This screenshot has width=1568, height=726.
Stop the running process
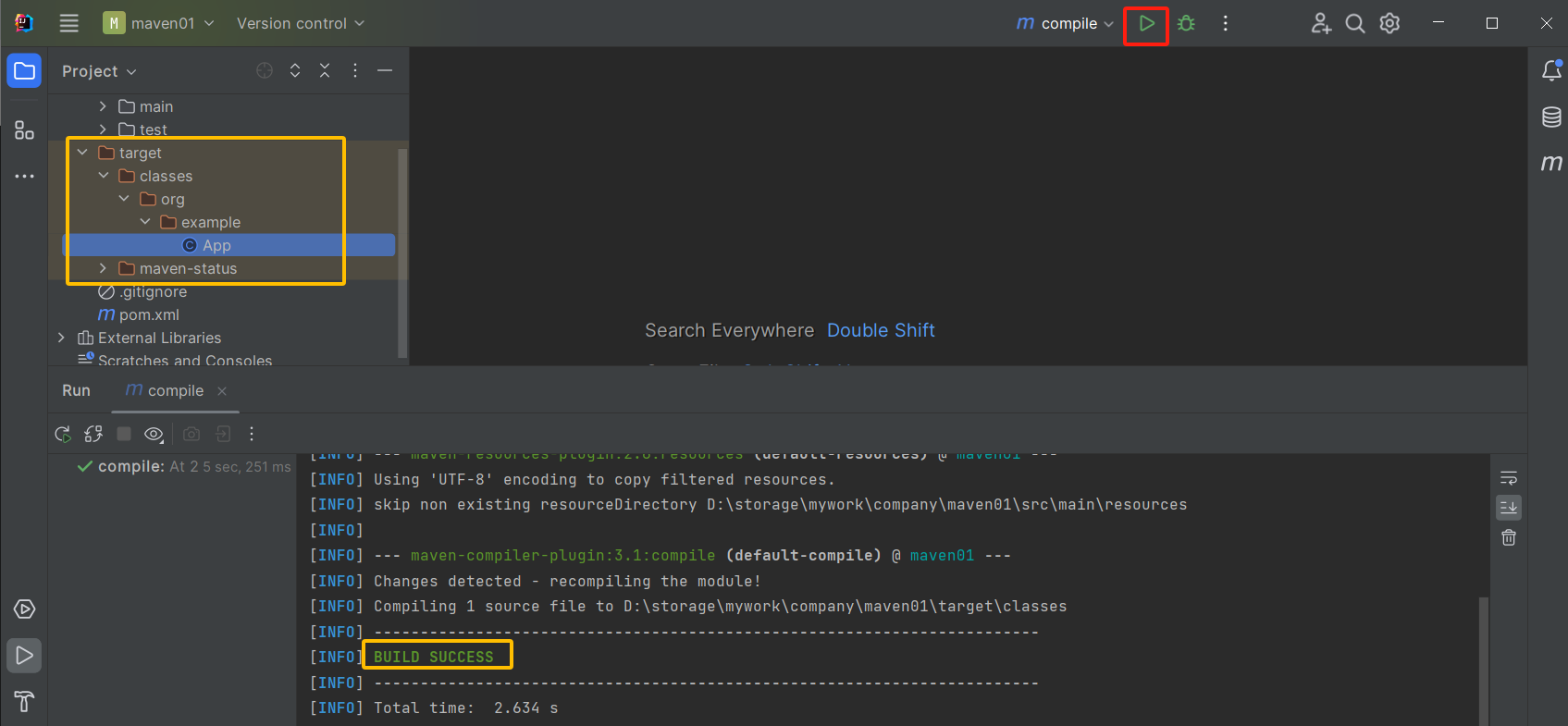pyautogui.click(x=124, y=434)
